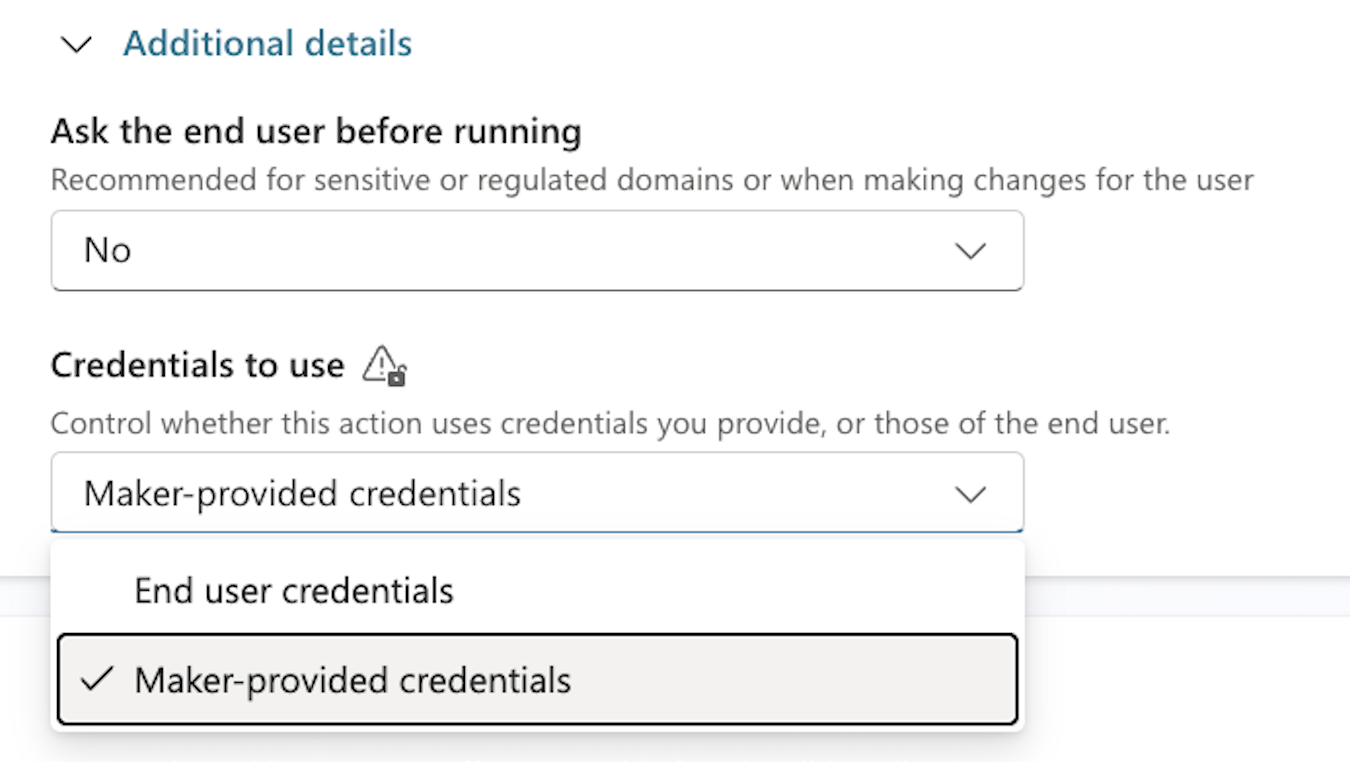
Task: Click the chevron in Maker-provided credentials combo box
Action: click(x=970, y=494)
